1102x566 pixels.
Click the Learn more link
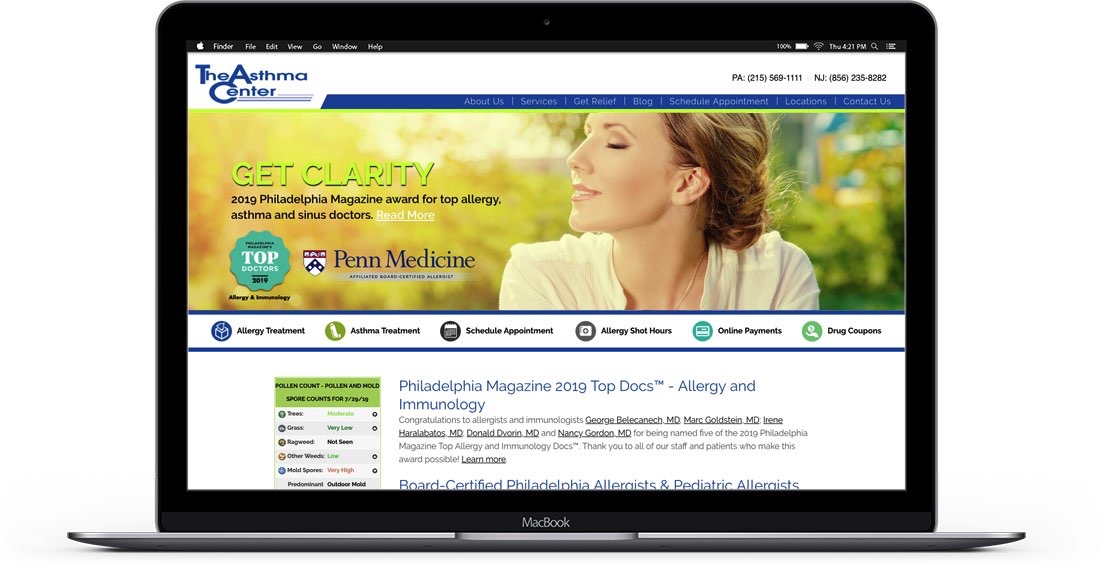click(483, 460)
